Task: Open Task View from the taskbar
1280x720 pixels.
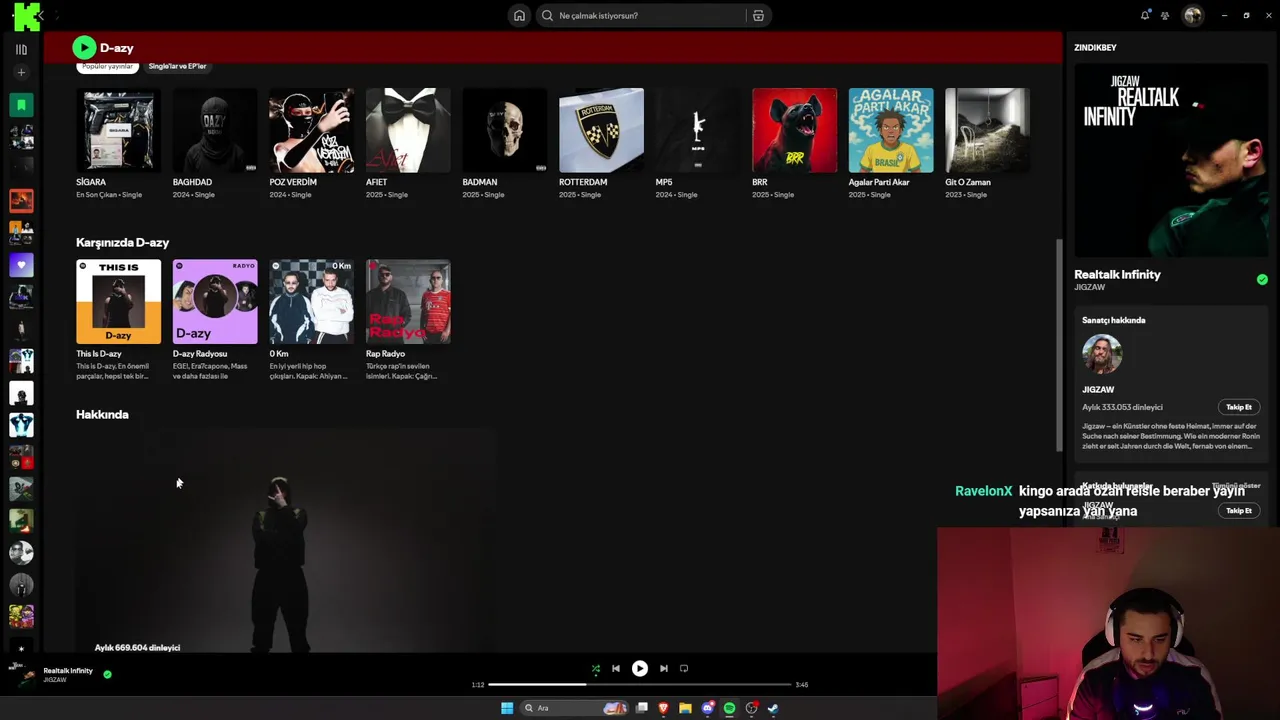Action: [x=642, y=708]
